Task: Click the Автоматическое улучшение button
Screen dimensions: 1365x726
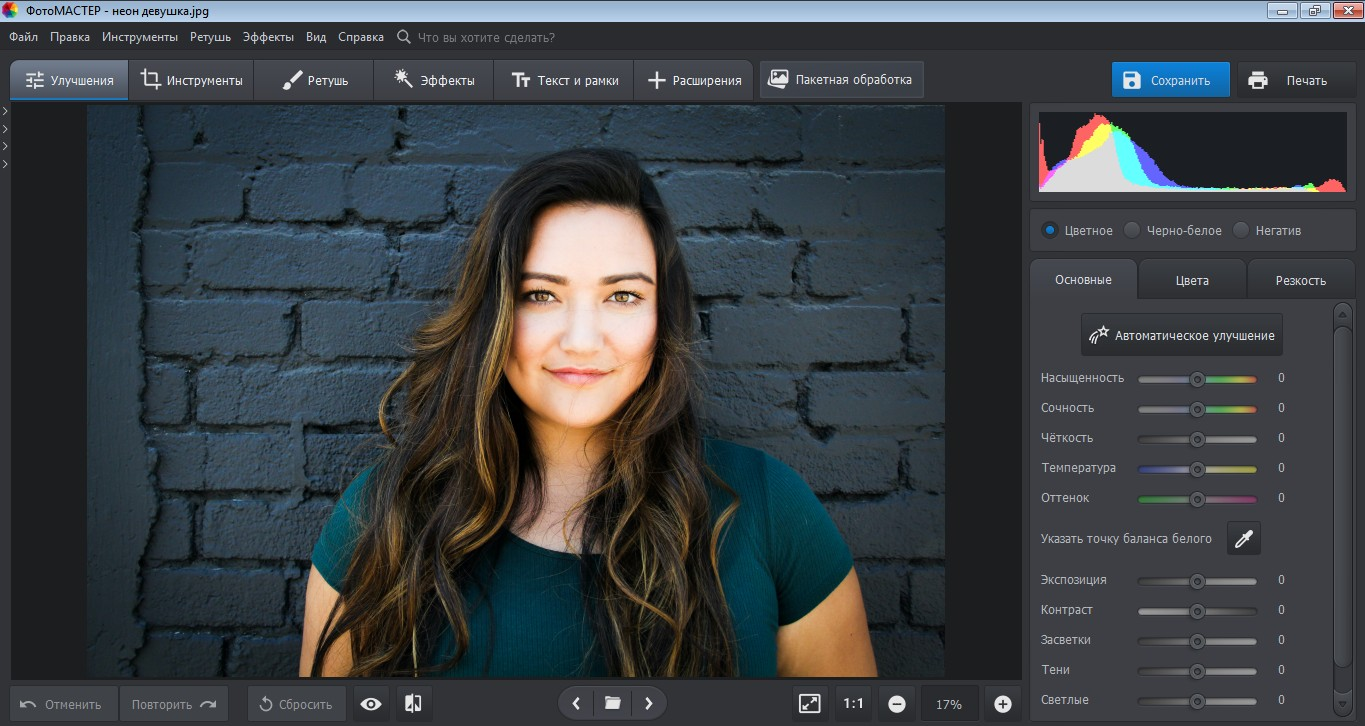Action: coord(1181,335)
